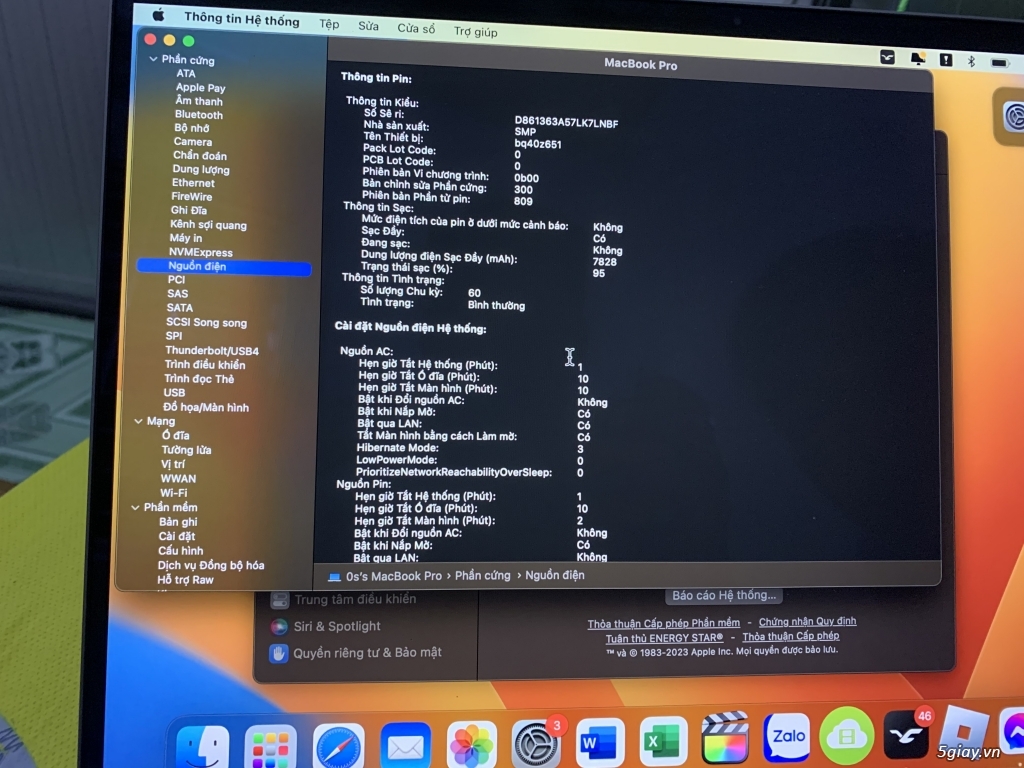The image size is (1024, 768).
Task: Select Tường lửa under Mạng
Action: [x=186, y=450]
